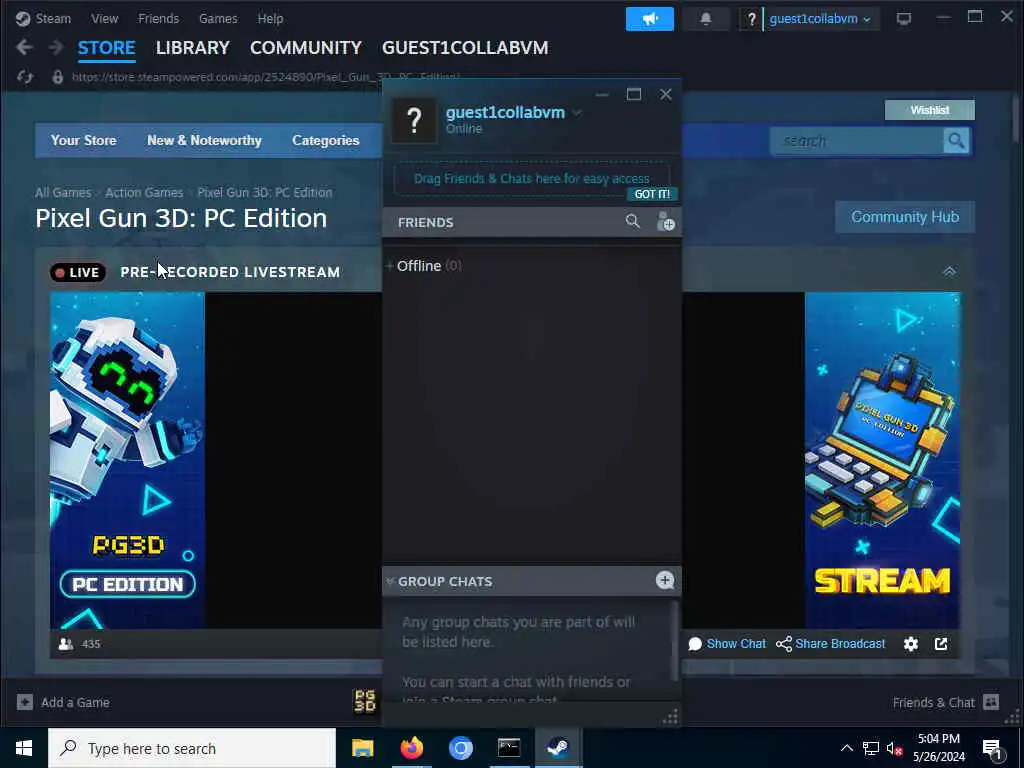The height and width of the screenshot is (768, 1024).
Task: Switch to the COMMUNITY tab
Action: click(x=306, y=48)
